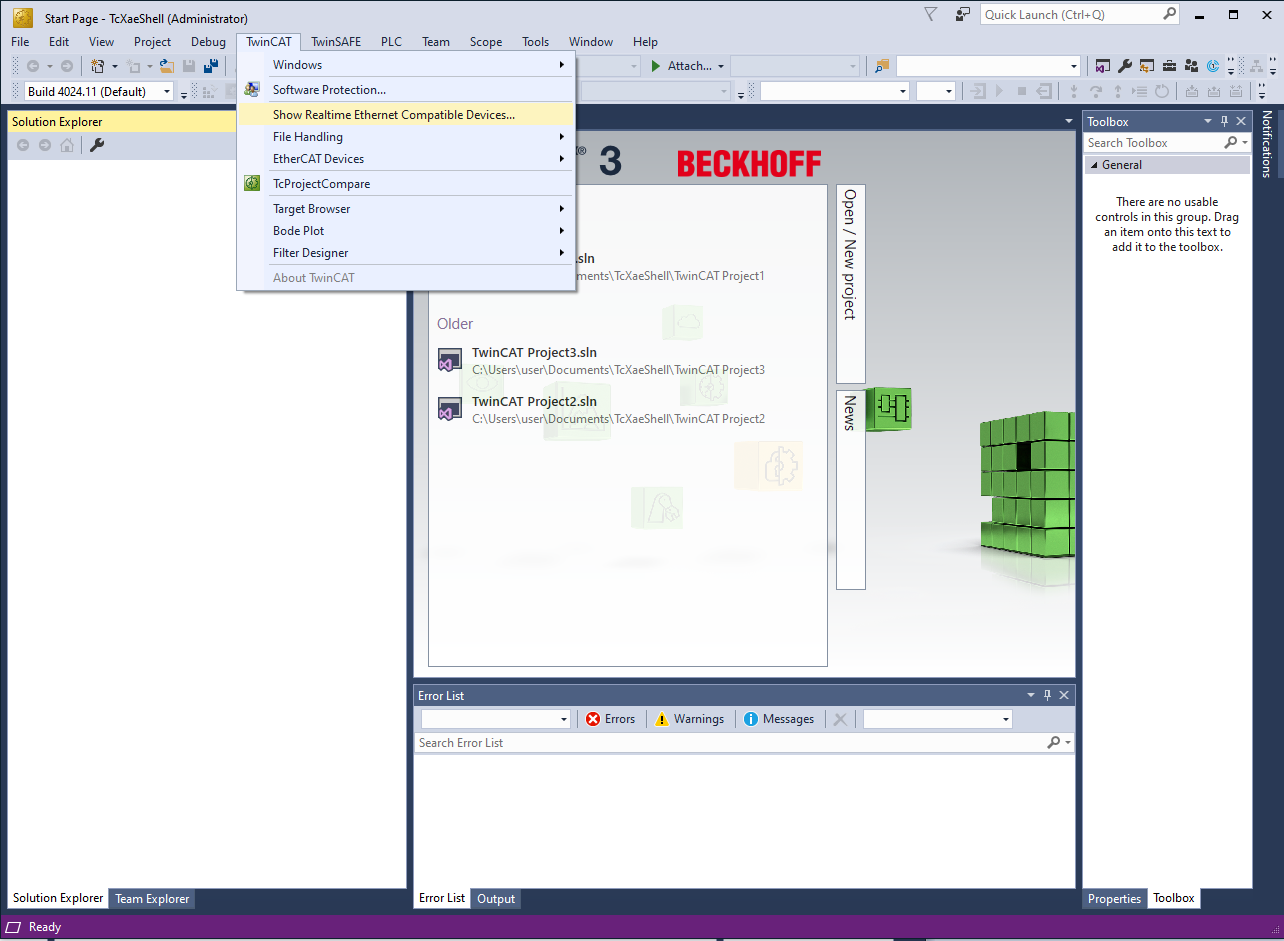This screenshot has height=941, width=1284.
Task: Open the Open / New project vertical tab
Action: tap(850, 284)
